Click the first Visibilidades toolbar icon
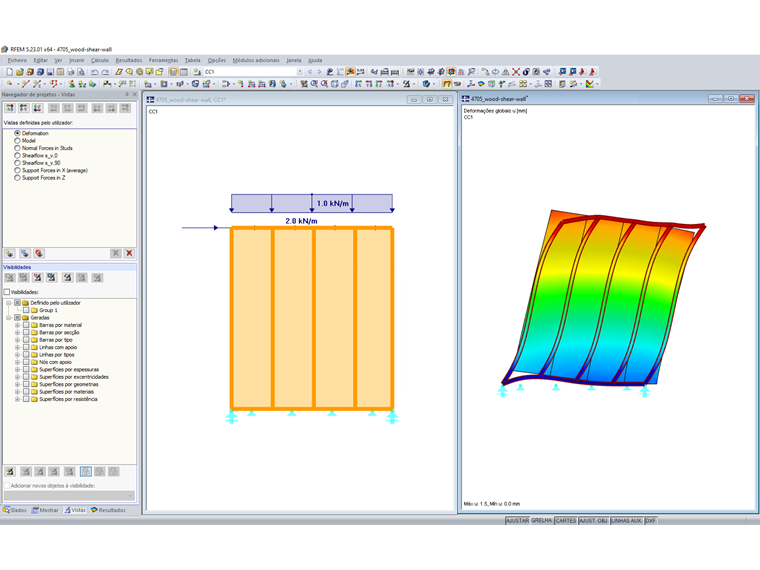760x570 pixels. tap(10, 278)
